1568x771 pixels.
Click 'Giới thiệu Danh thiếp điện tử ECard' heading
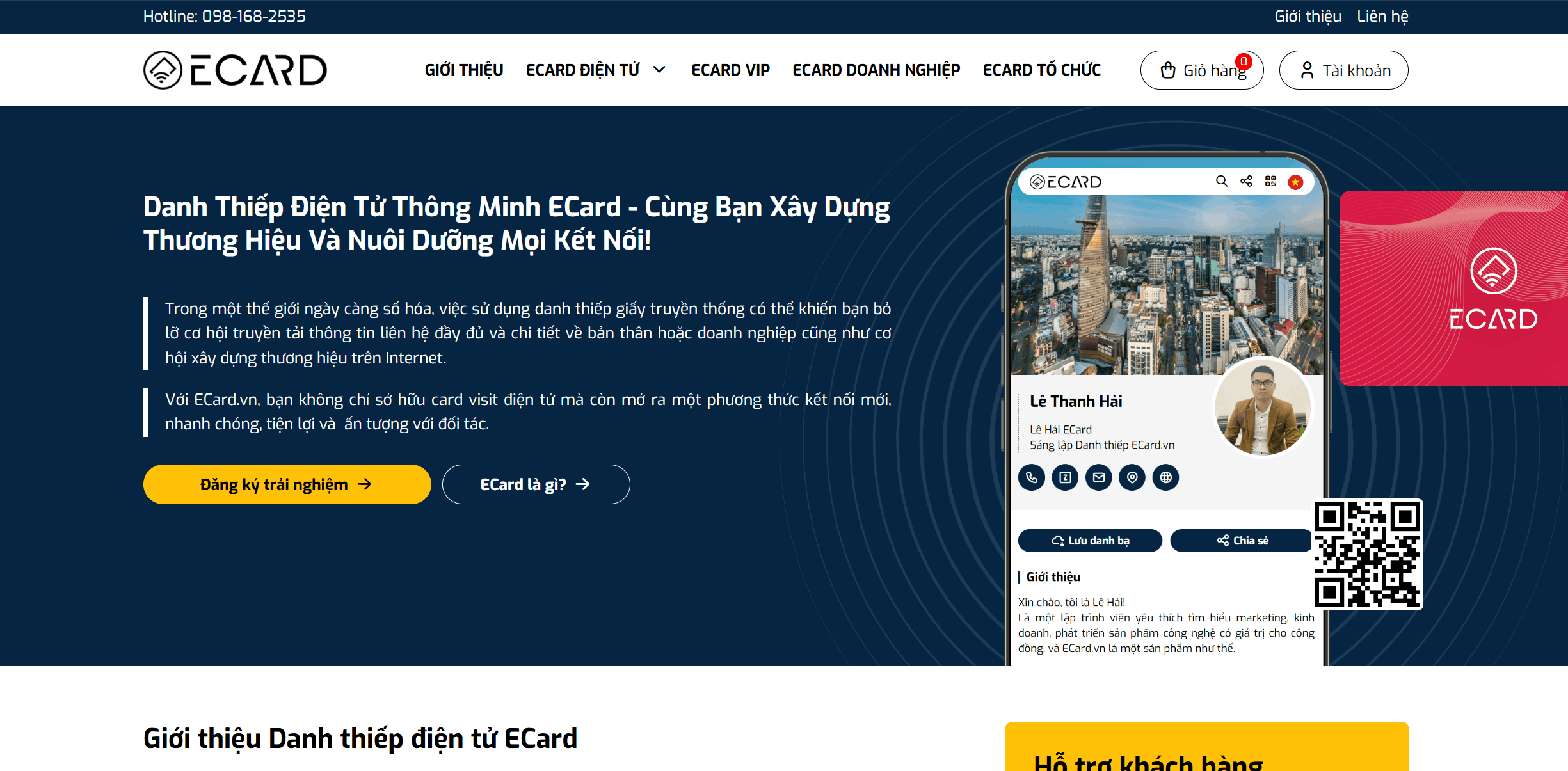coord(360,738)
